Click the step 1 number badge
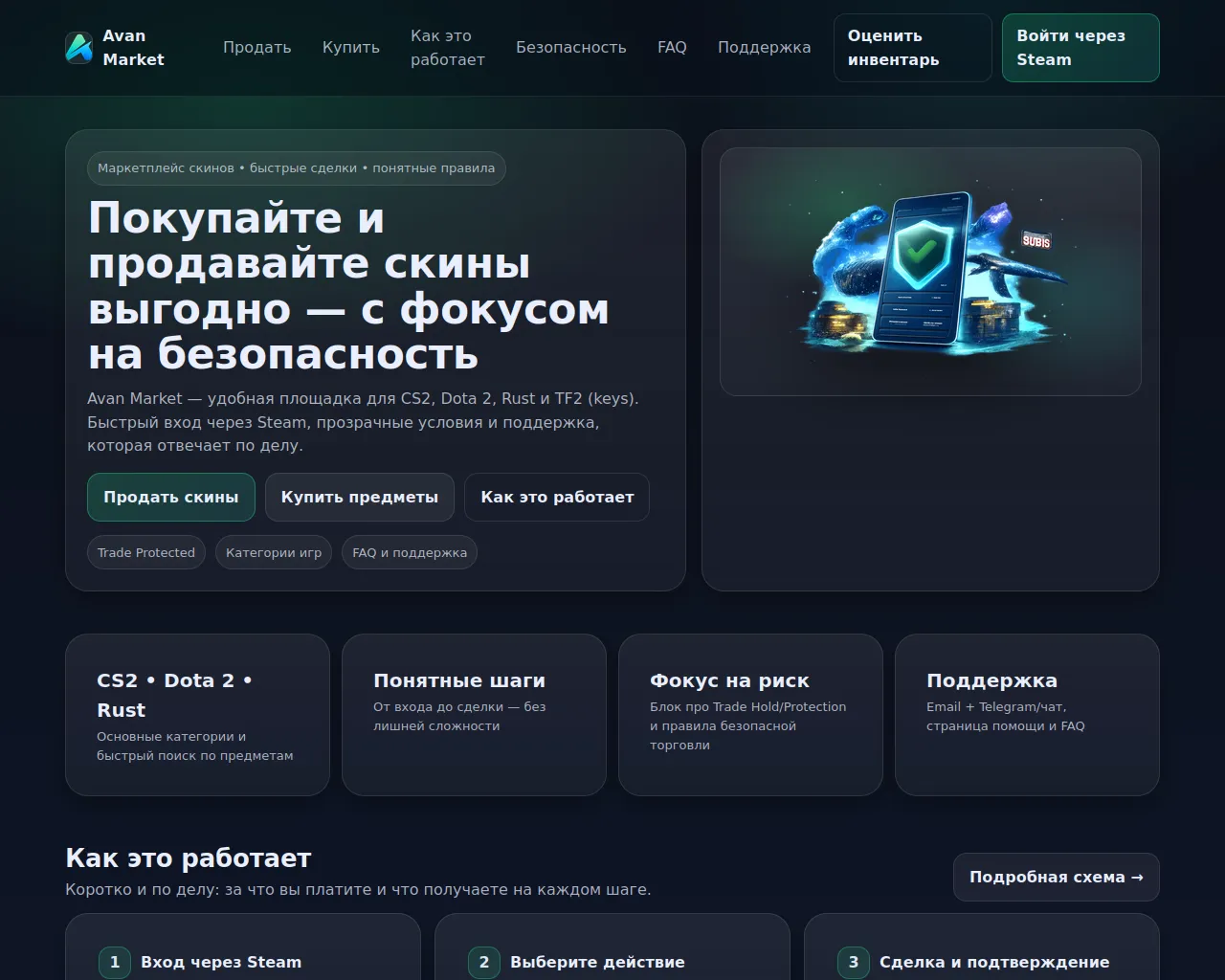 [x=115, y=962]
